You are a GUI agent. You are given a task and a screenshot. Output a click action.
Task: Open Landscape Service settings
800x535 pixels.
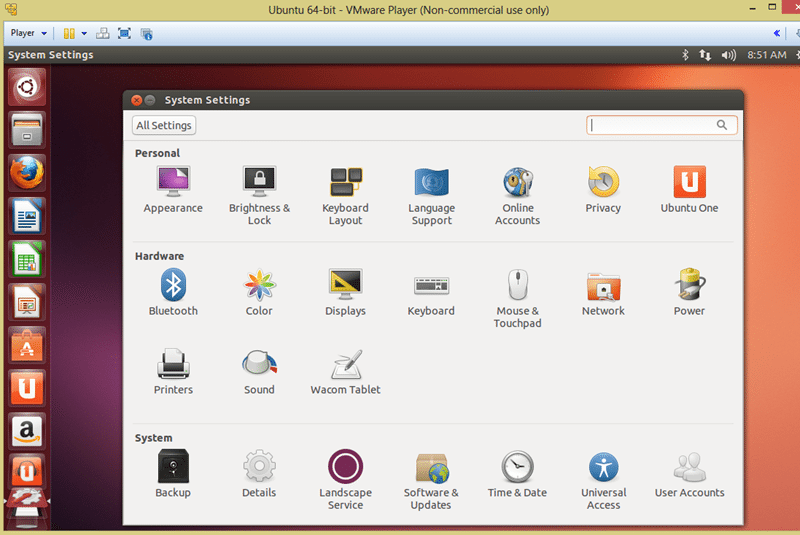[345, 480]
